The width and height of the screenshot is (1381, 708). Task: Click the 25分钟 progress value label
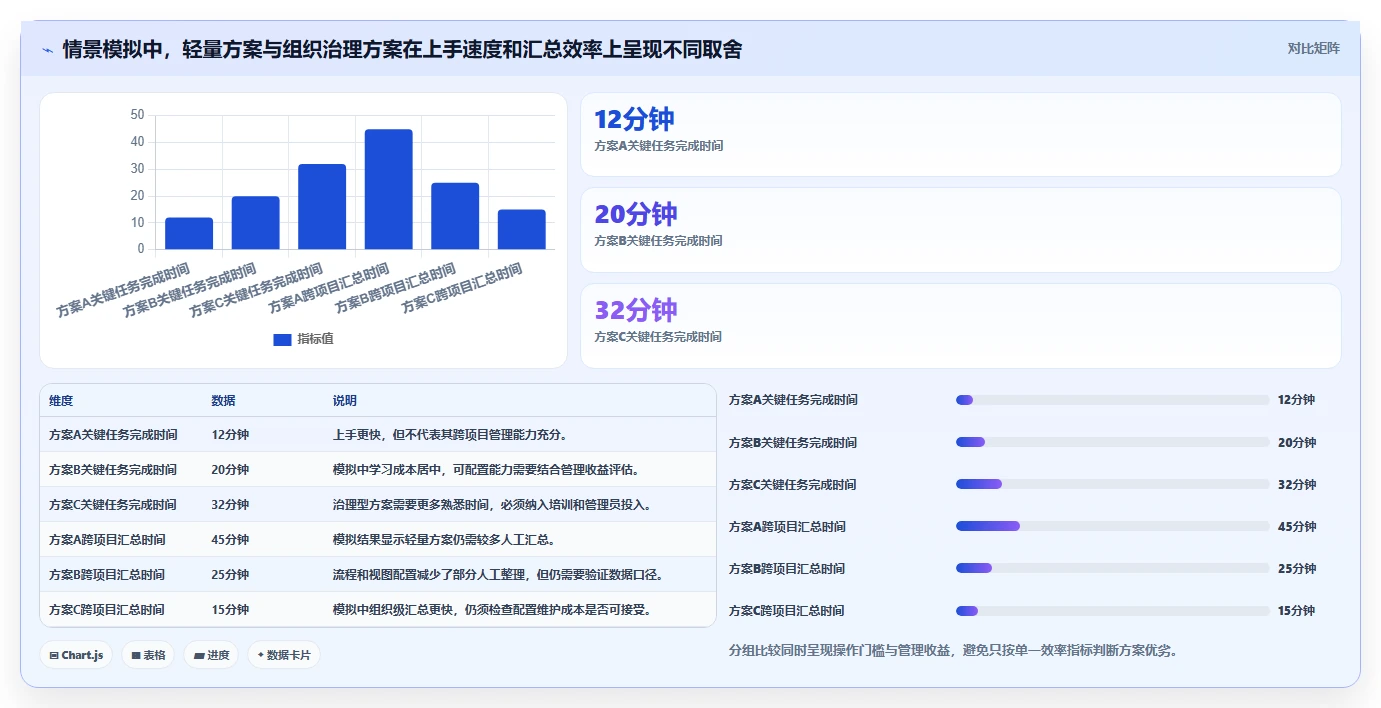(1297, 569)
